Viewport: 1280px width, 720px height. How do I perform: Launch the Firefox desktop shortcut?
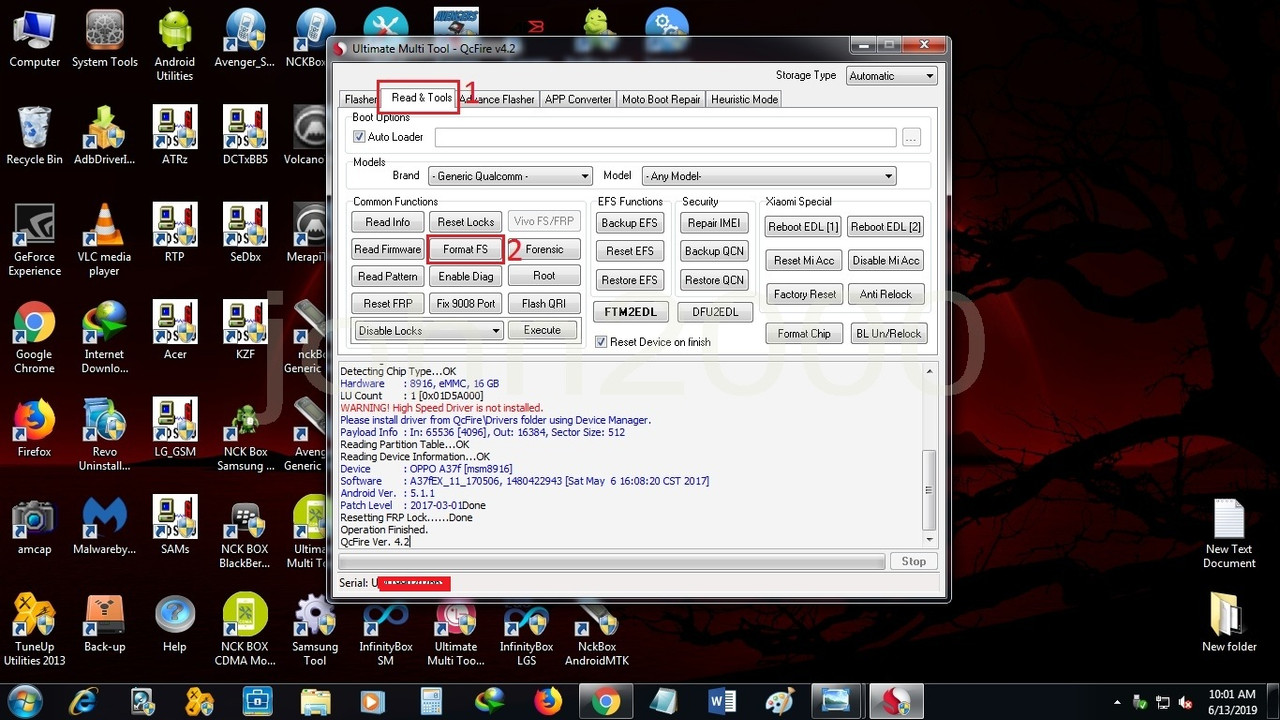(34, 428)
